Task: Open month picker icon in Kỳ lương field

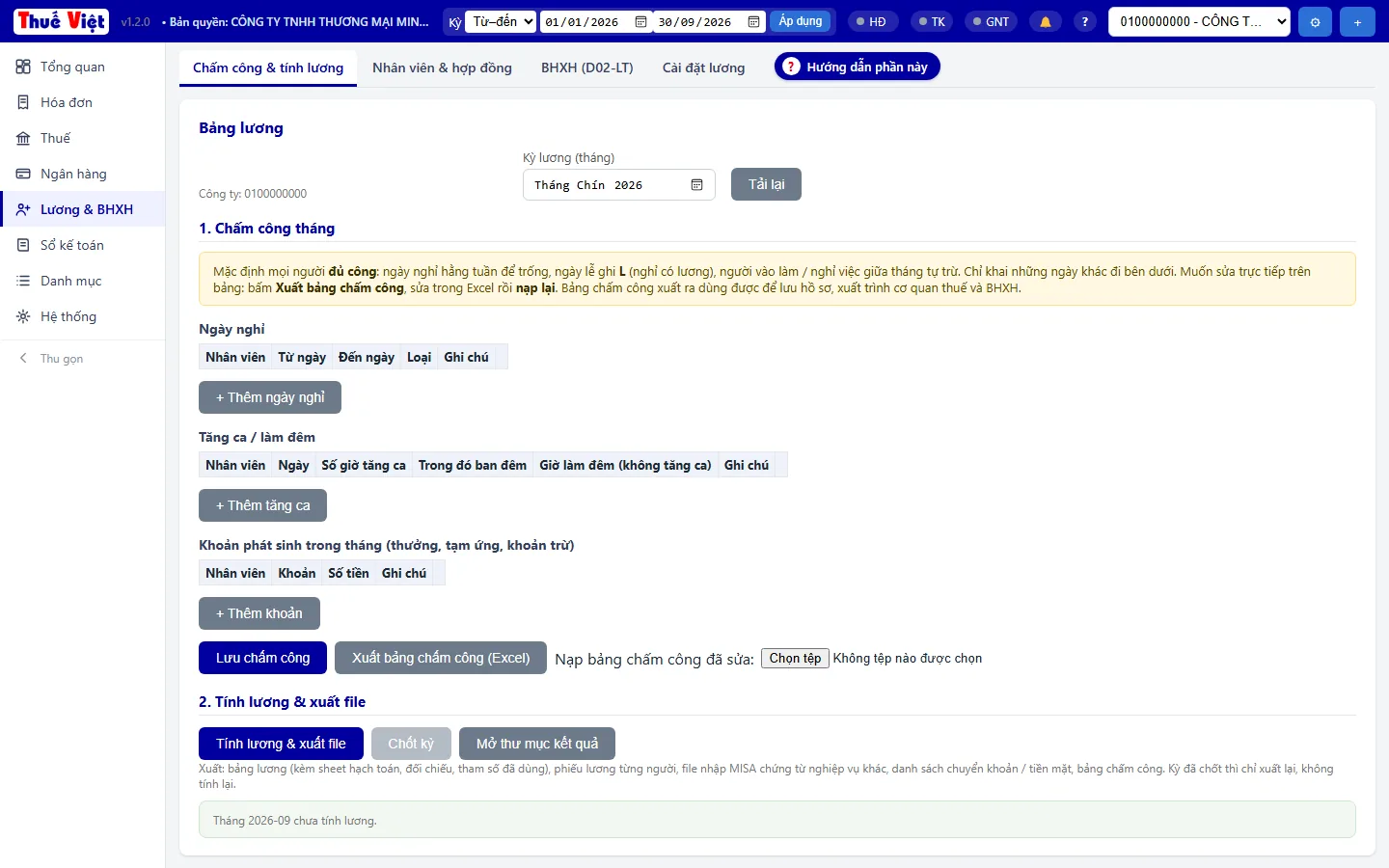Action: pos(696,184)
